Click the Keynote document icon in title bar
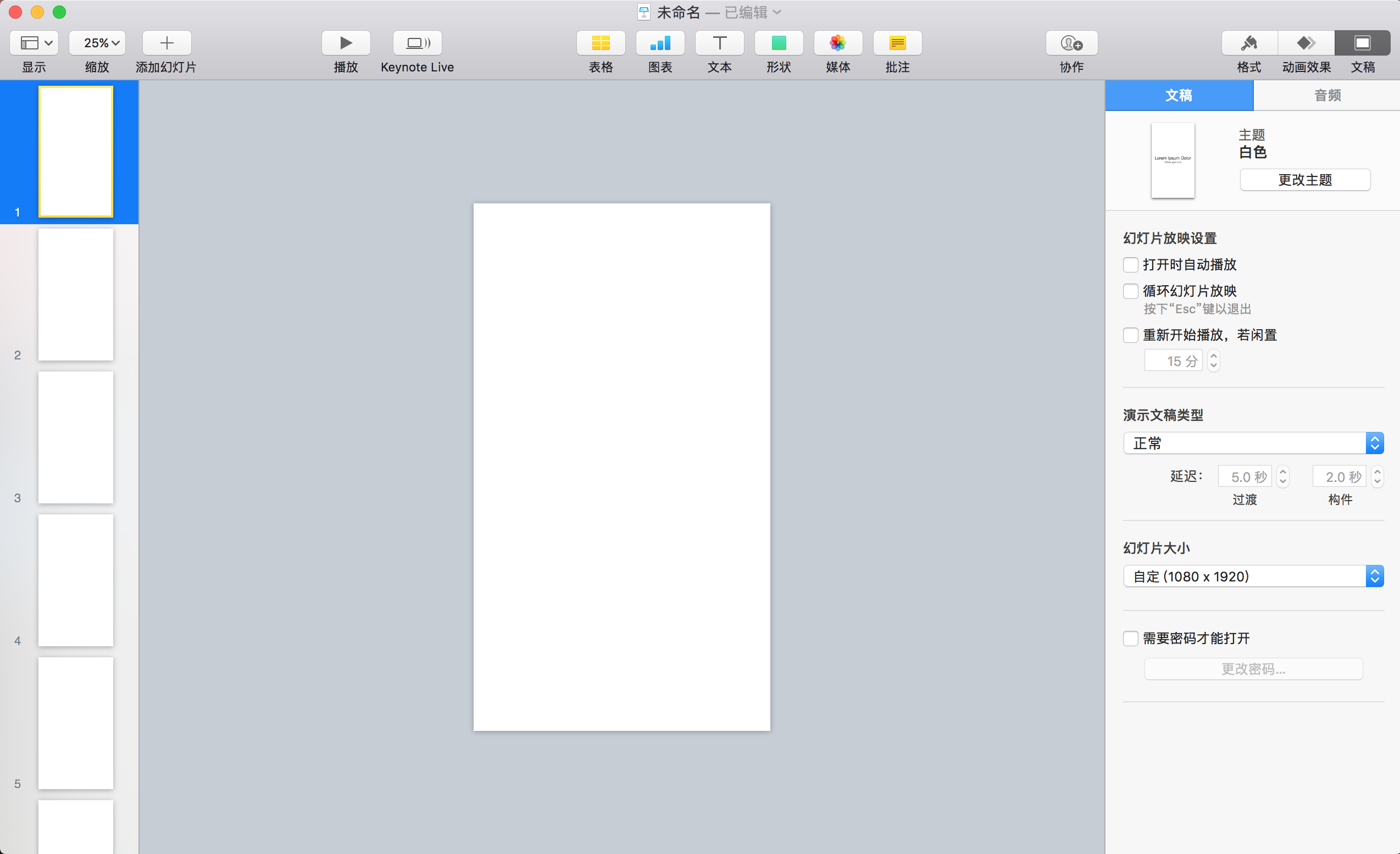 click(x=644, y=12)
